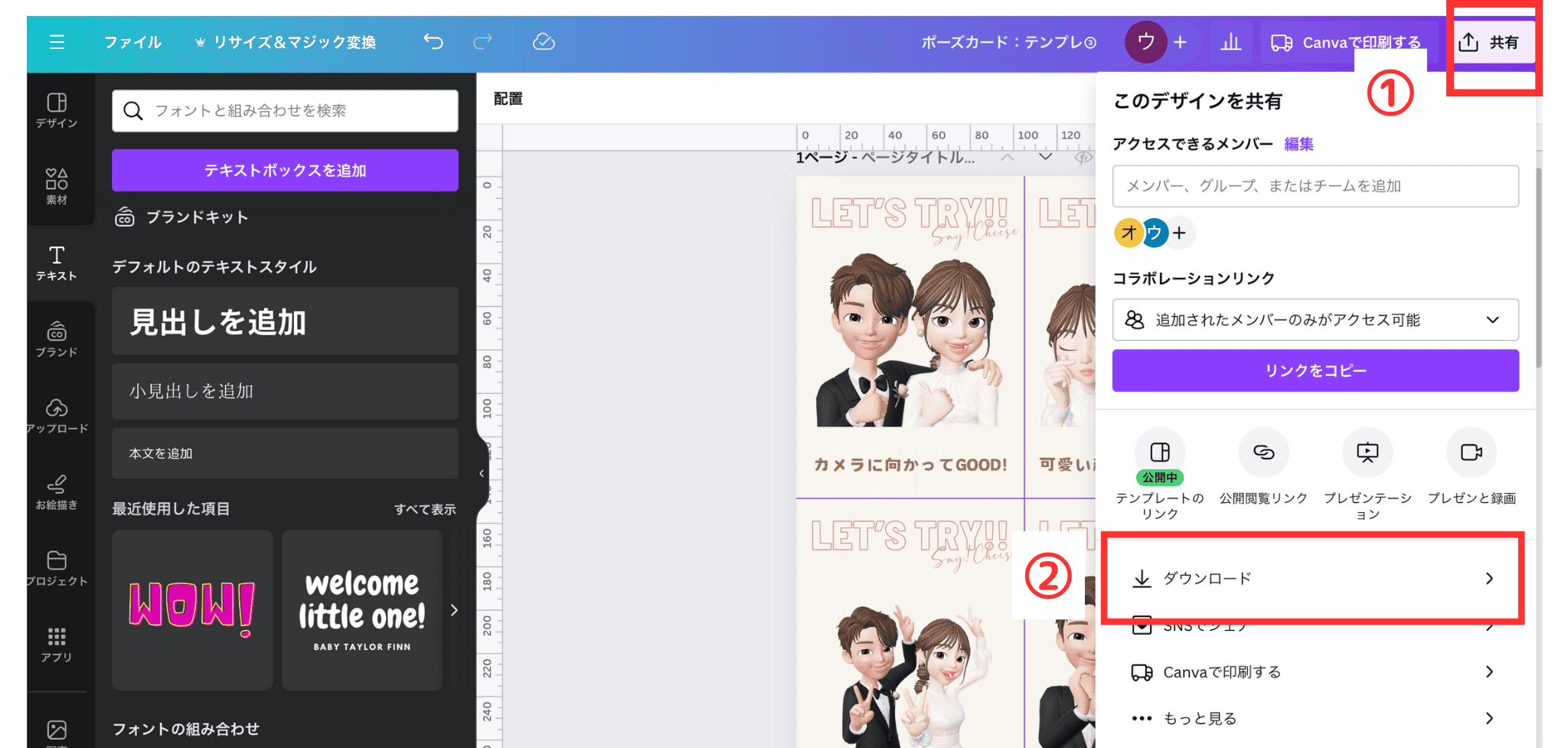Select the お絵描き draw tool
The height and width of the screenshot is (748, 1568).
pos(57,492)
